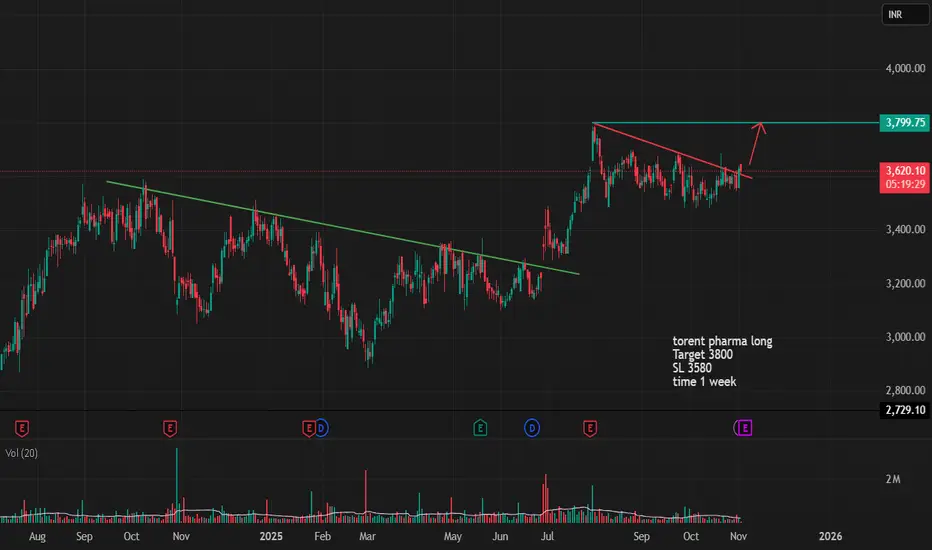The image size is (932, 550).
Task: Click the 3,799.75 target price label
Action: tap(905, 122)
